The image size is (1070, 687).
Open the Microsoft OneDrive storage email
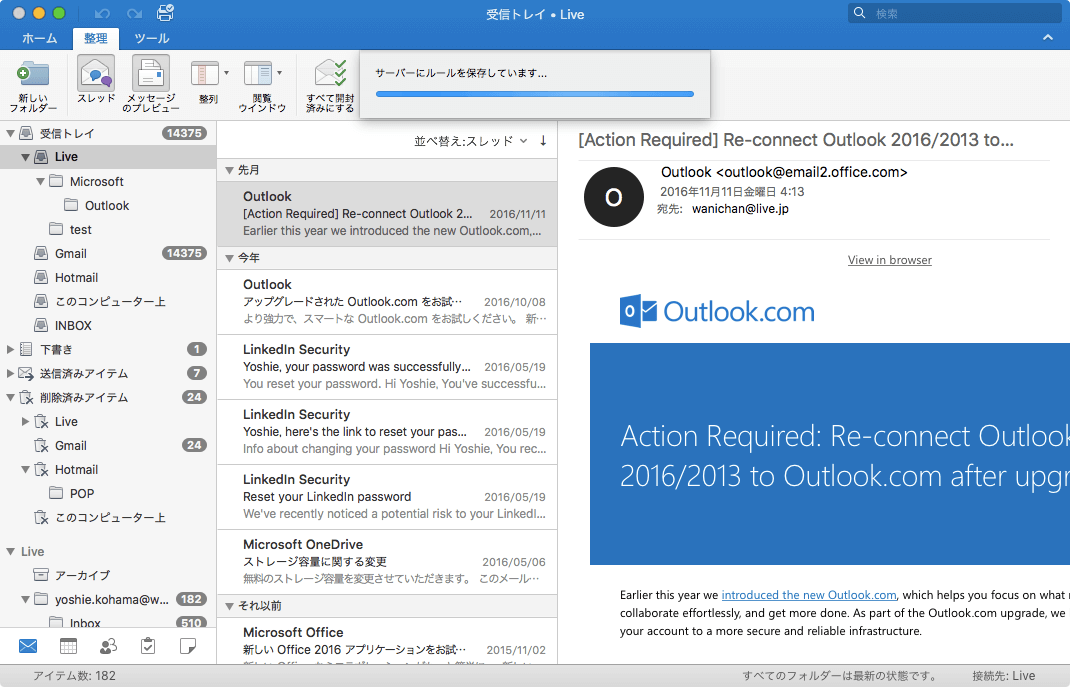point(387,561)
